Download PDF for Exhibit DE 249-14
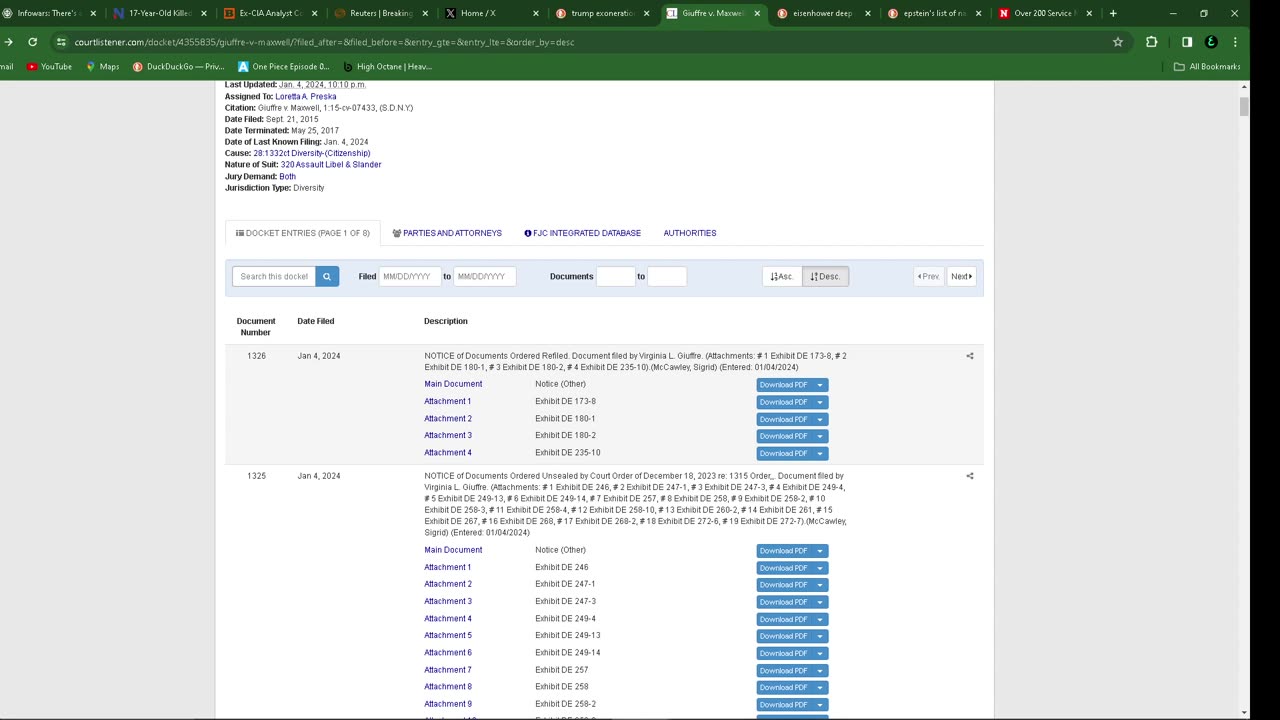The width and height of the screenshot is (1280, 720). [x=784, y=653]
